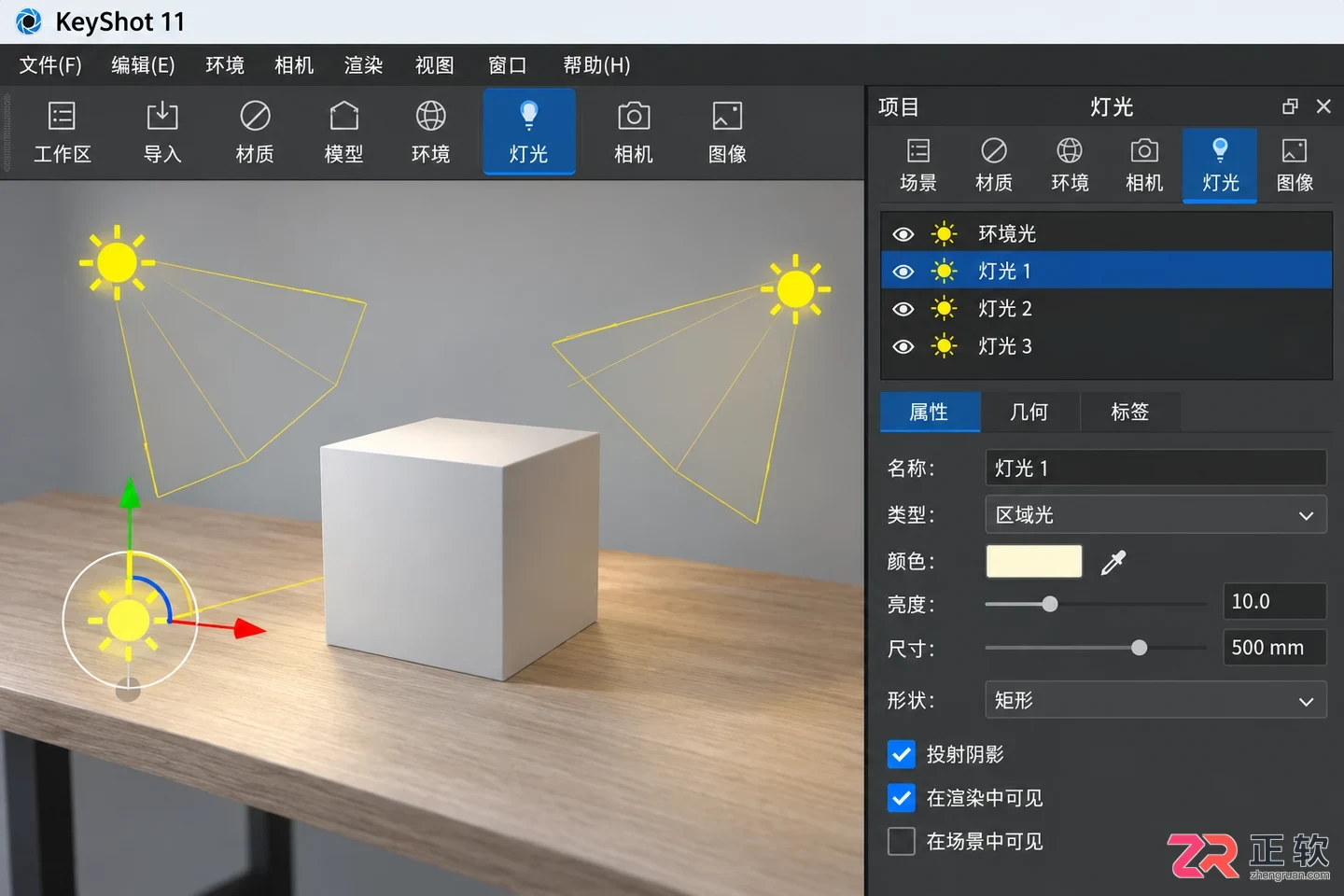Click the sun icon beside 灯光 2
Image resolution: width=1344 pixels, height=896 pixels.
point(944,309)
